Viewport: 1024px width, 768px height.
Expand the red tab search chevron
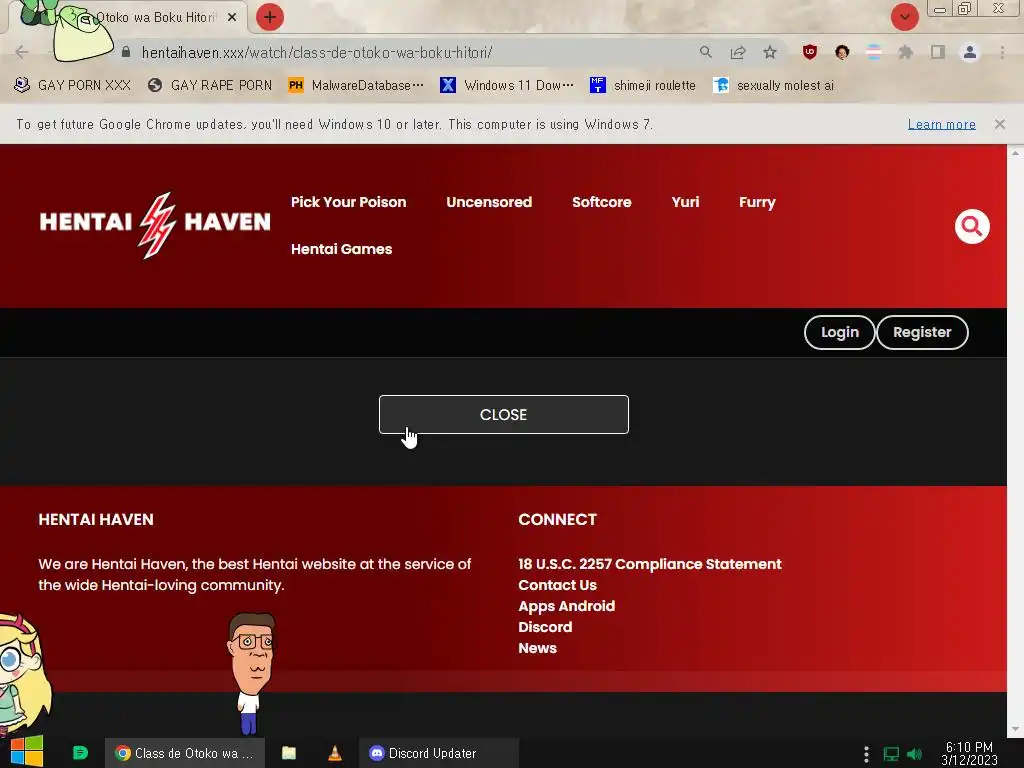904,17
